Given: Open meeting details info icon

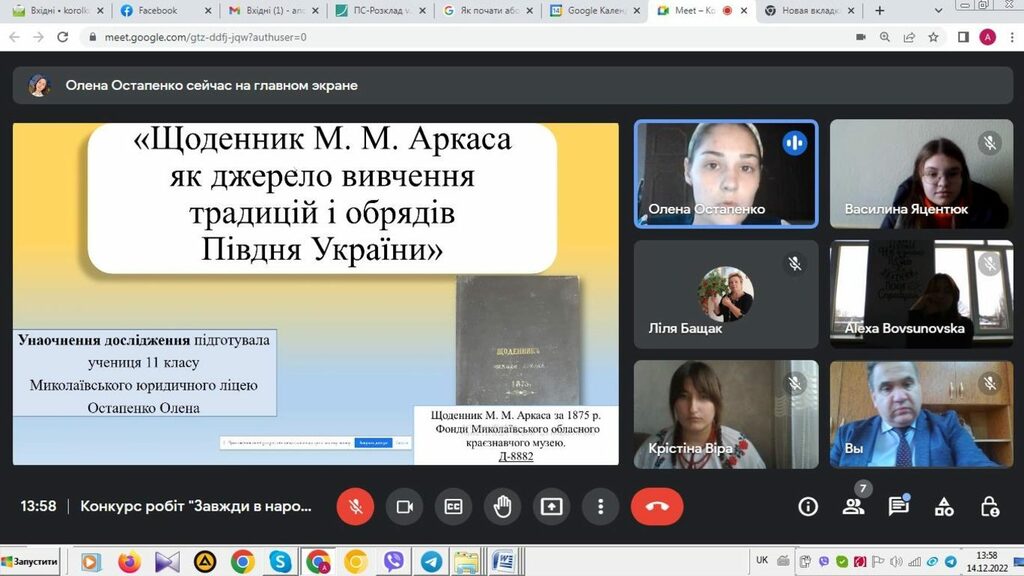Looking at the screenshot, I should (x=808, y=506).
